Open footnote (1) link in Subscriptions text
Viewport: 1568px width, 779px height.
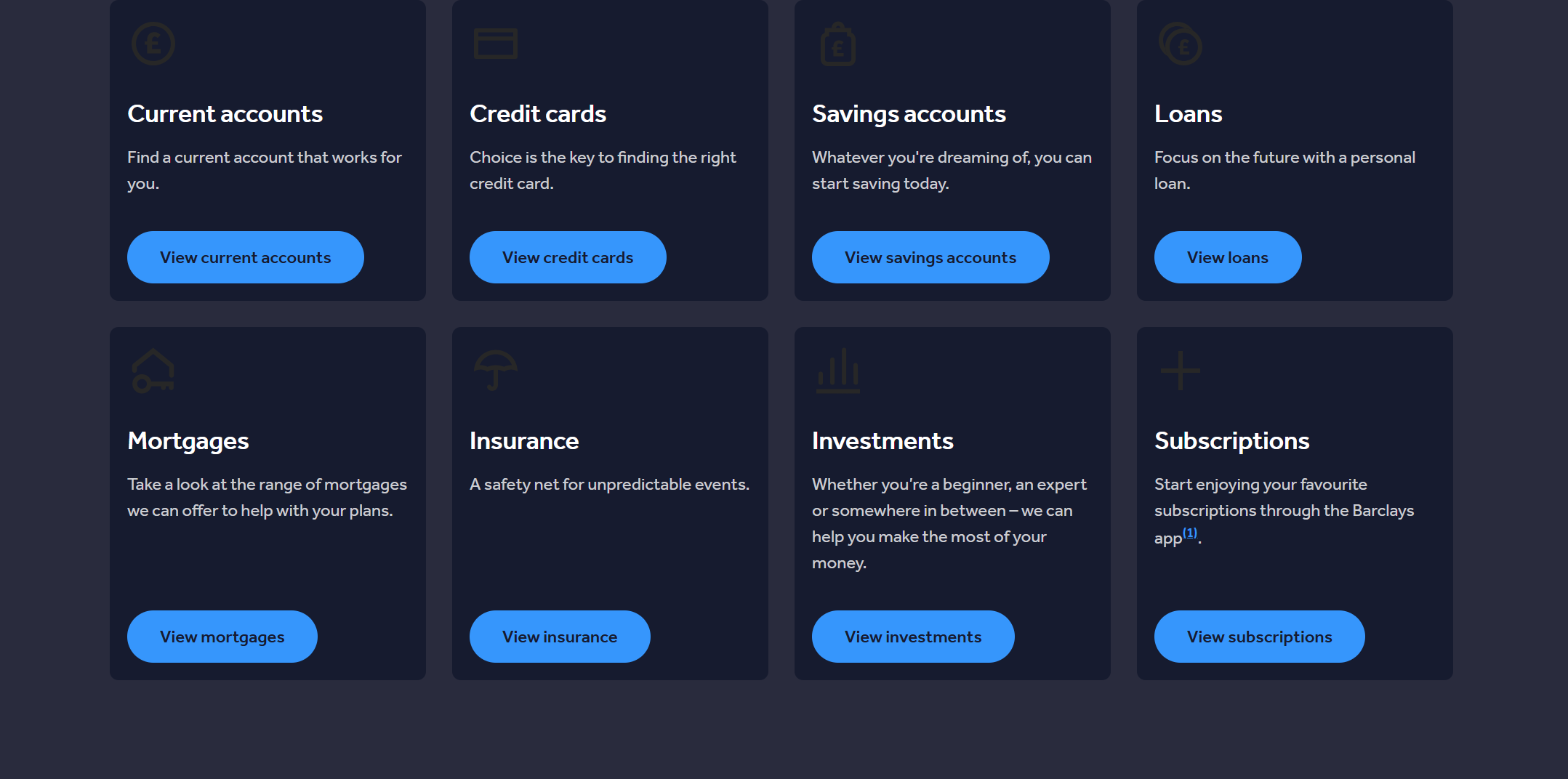coord(1190,533)
